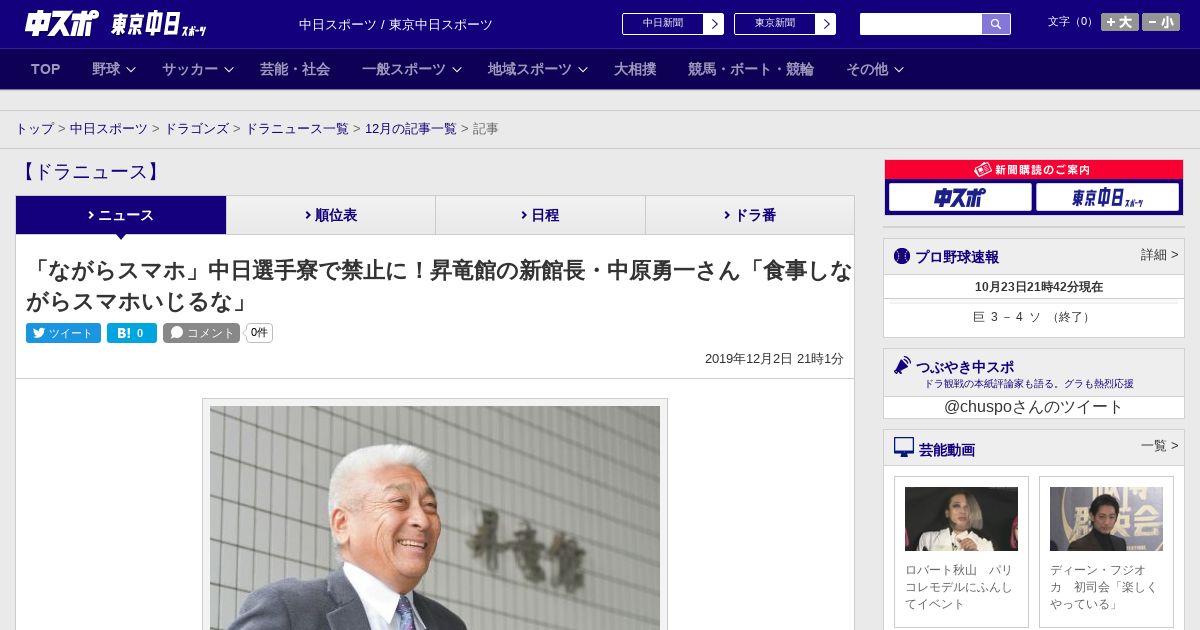Open 芸能・社会 navigation item

pyautogui.click(x=295, y=69)
